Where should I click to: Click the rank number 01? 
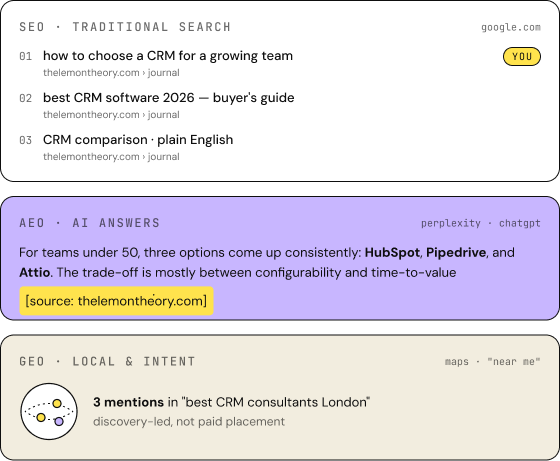[x=25, y=56]
